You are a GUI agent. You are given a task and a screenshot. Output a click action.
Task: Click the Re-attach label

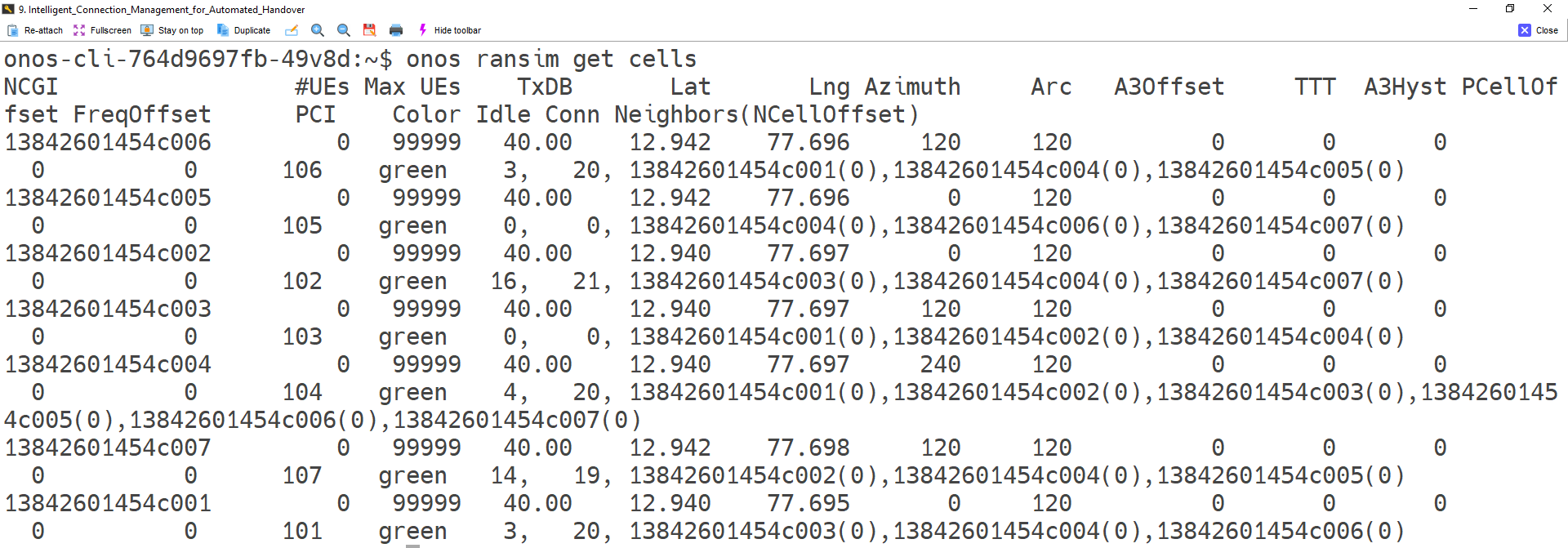click(x=42, y=30)
